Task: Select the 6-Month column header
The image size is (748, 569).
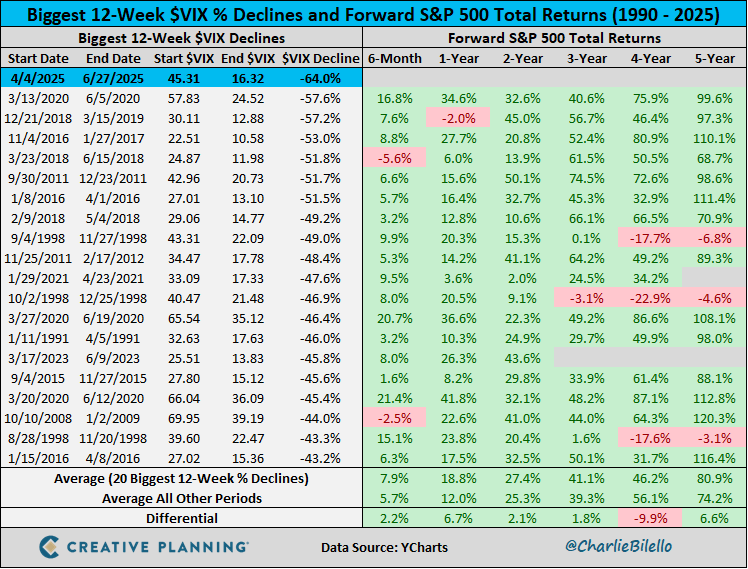Action: 395,59
